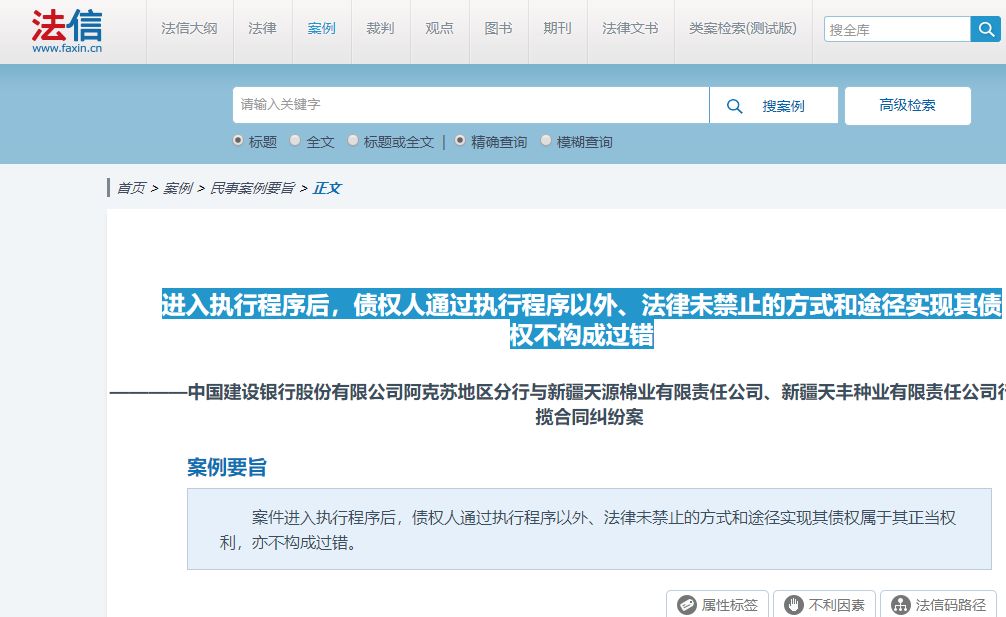1006x617 pixels.
Task: Enable 标题或全文 search mode
Action: 352,141
